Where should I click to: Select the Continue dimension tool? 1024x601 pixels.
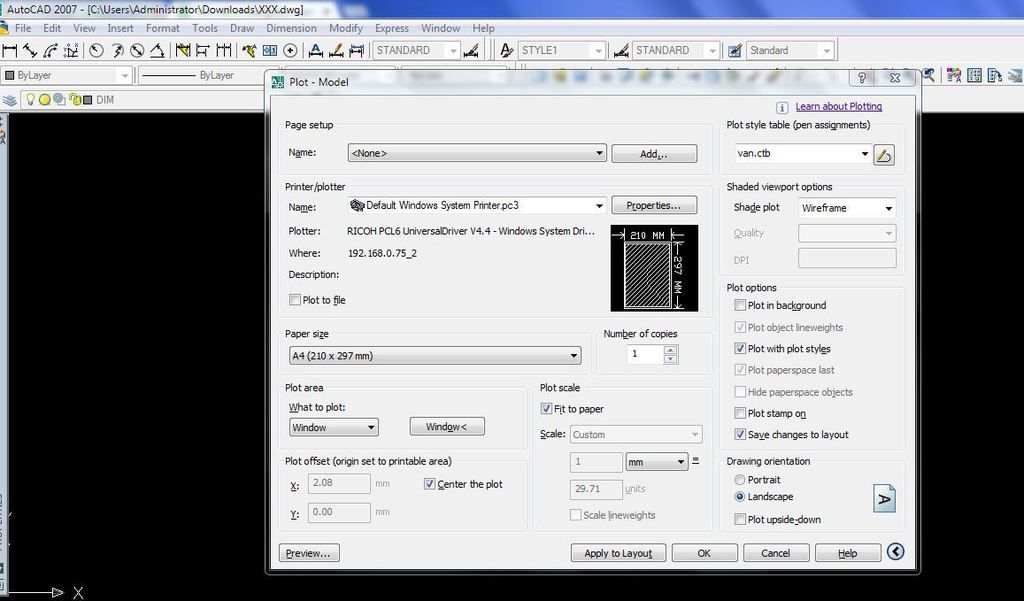point(224,50)
